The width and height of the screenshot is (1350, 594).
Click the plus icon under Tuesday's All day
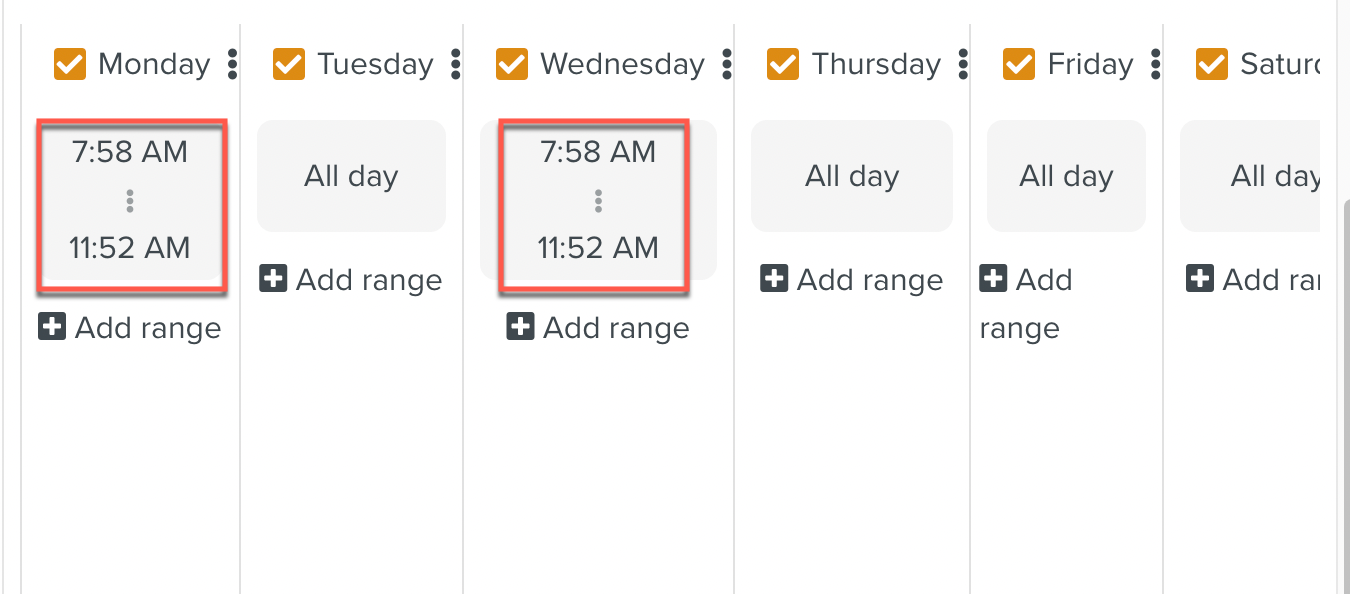click(x=273, y=279)
